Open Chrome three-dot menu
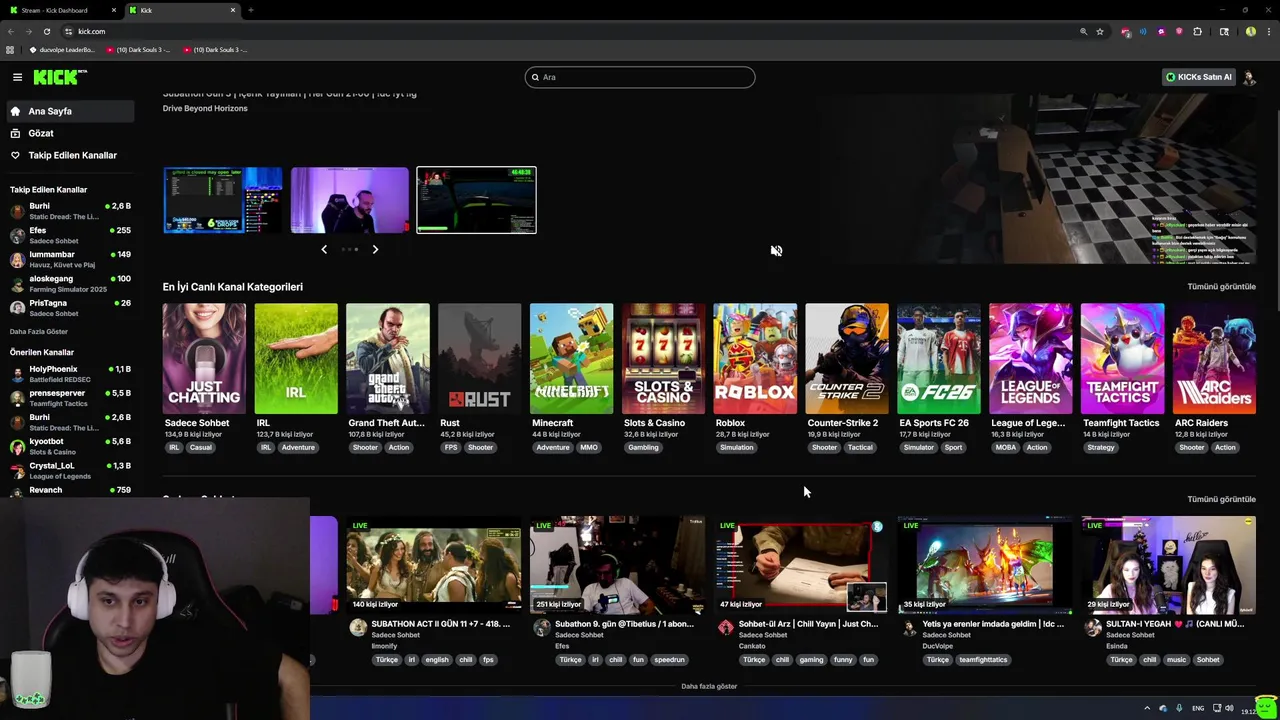 [1268, 31]
